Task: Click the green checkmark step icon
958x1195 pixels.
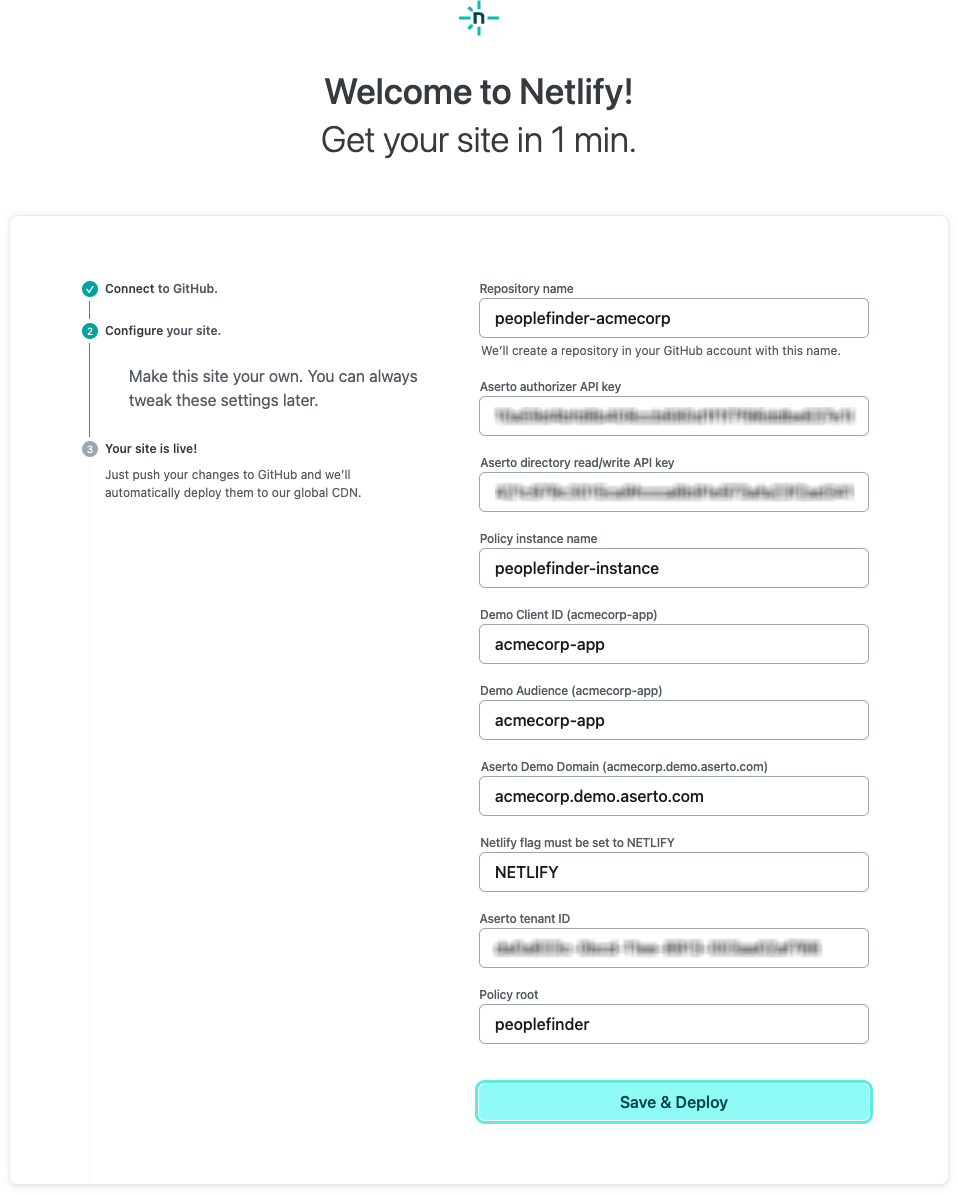Action: 90,289
